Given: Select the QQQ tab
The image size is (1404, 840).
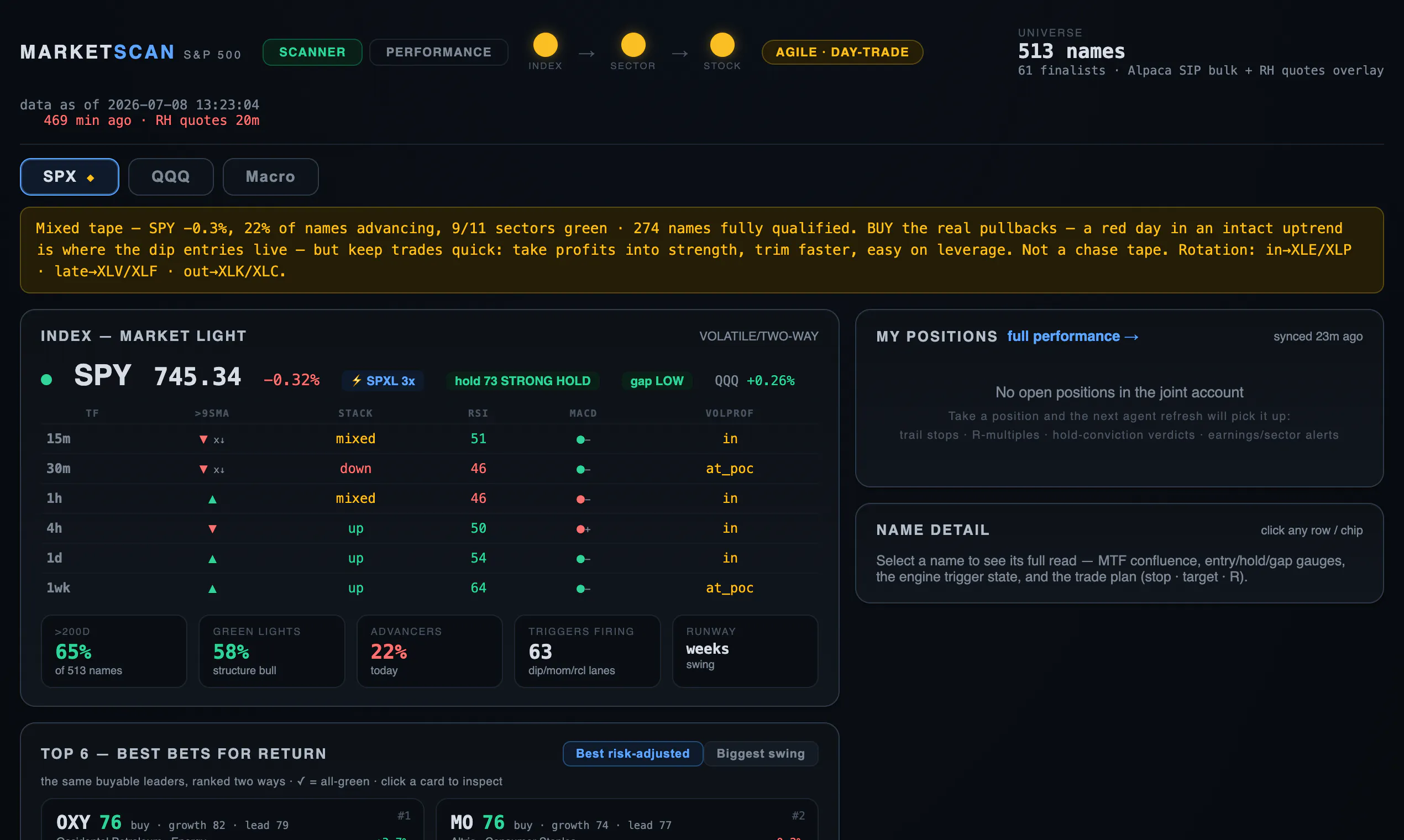Looking at the screenshot, I should pyautogui.click(x=171, y=177).
